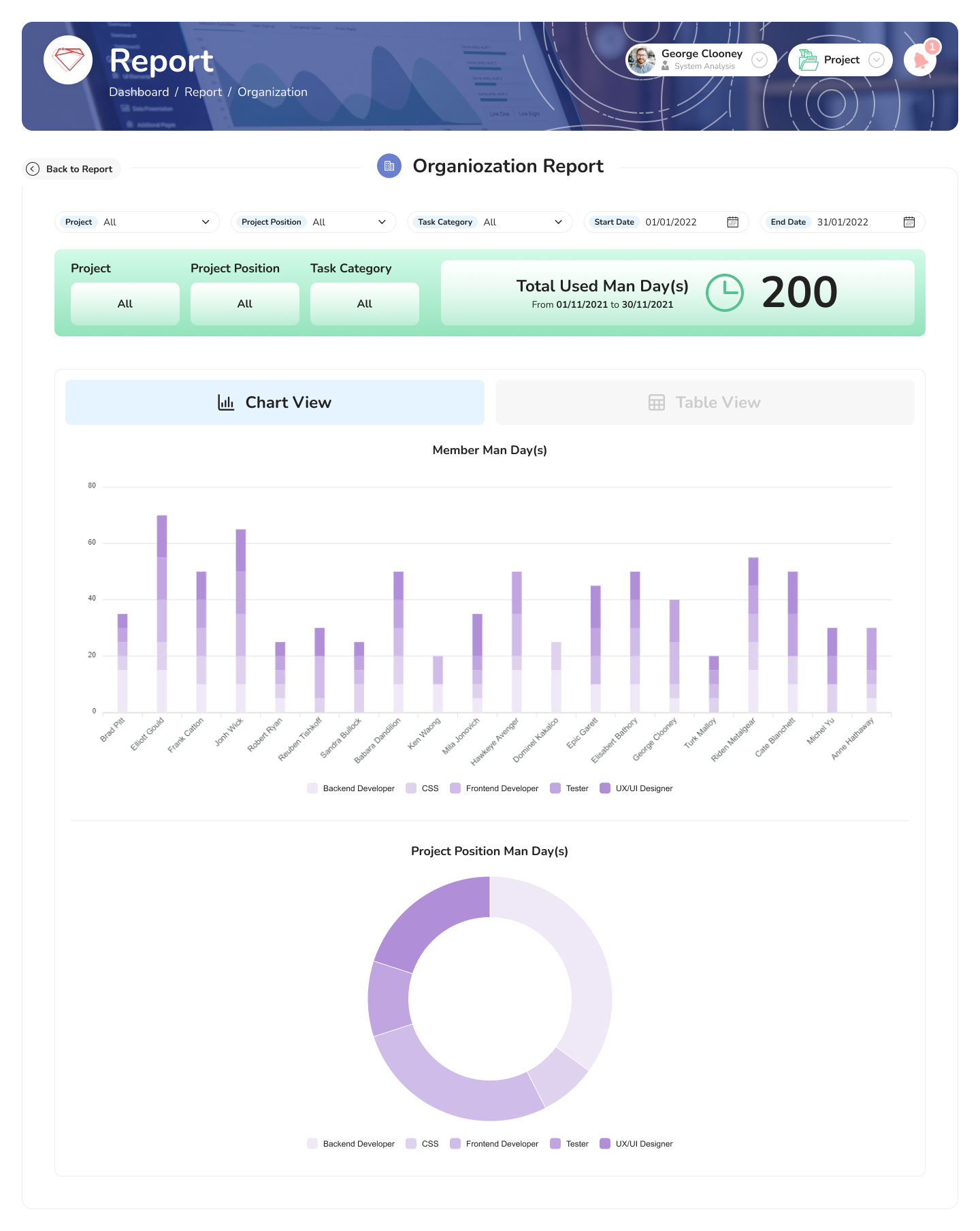Click the Organization Report building icon
This screenshot has width=980, height=1231.
(389, 166)
